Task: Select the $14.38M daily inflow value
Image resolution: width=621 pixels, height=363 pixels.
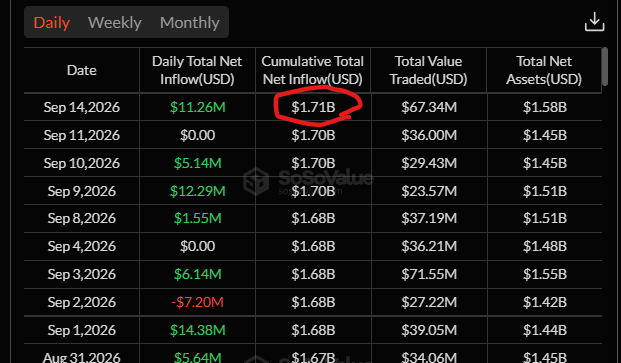Action: point(197,330)
